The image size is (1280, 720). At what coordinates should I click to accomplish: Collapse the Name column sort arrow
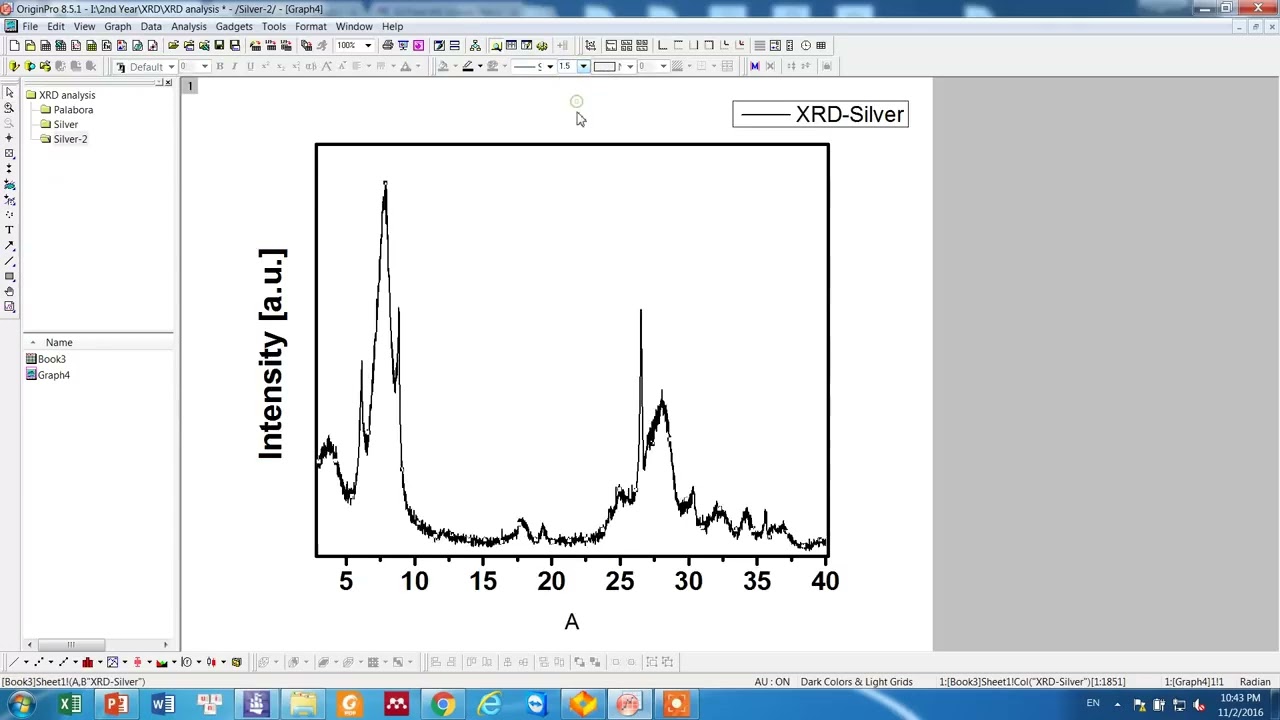[33, 343]
